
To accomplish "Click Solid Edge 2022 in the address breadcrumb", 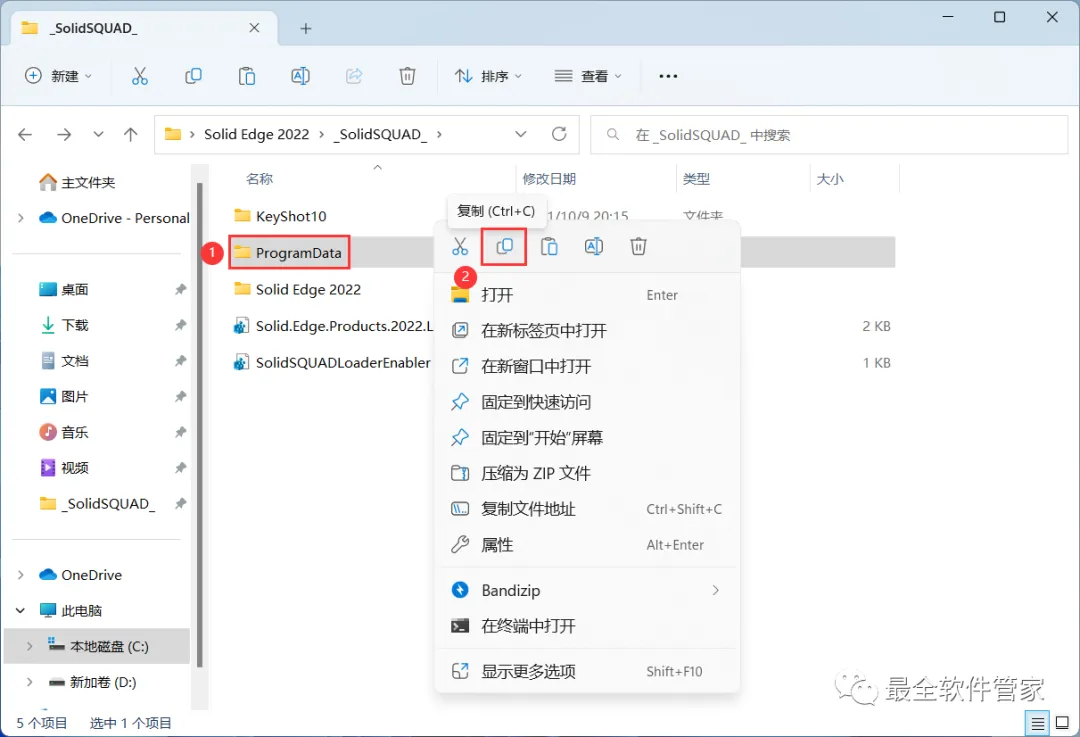I will coord(256,134).
